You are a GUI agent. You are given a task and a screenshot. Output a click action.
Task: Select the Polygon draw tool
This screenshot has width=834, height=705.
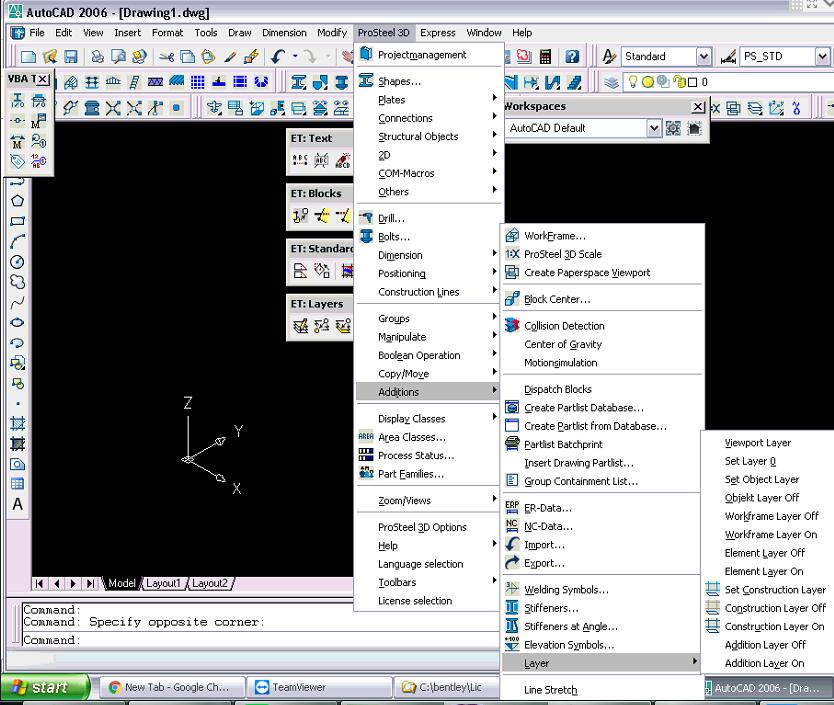click(17, 201)
